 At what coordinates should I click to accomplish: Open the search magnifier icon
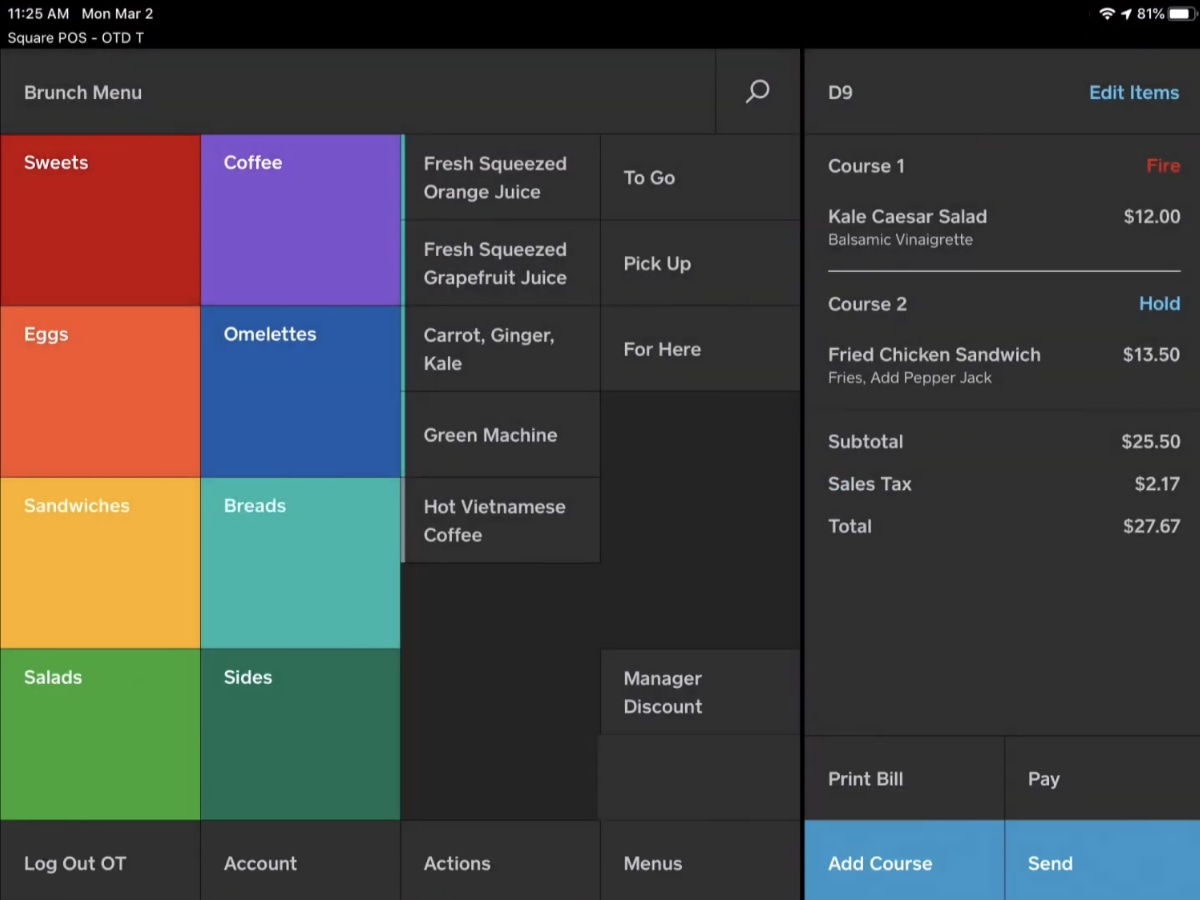(x=757, y=92)
